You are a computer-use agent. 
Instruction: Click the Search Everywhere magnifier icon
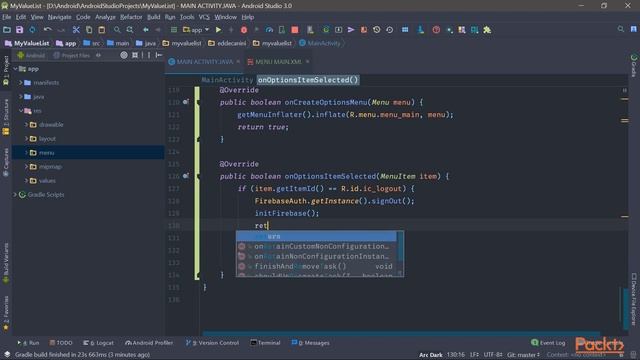click(621, 29)
